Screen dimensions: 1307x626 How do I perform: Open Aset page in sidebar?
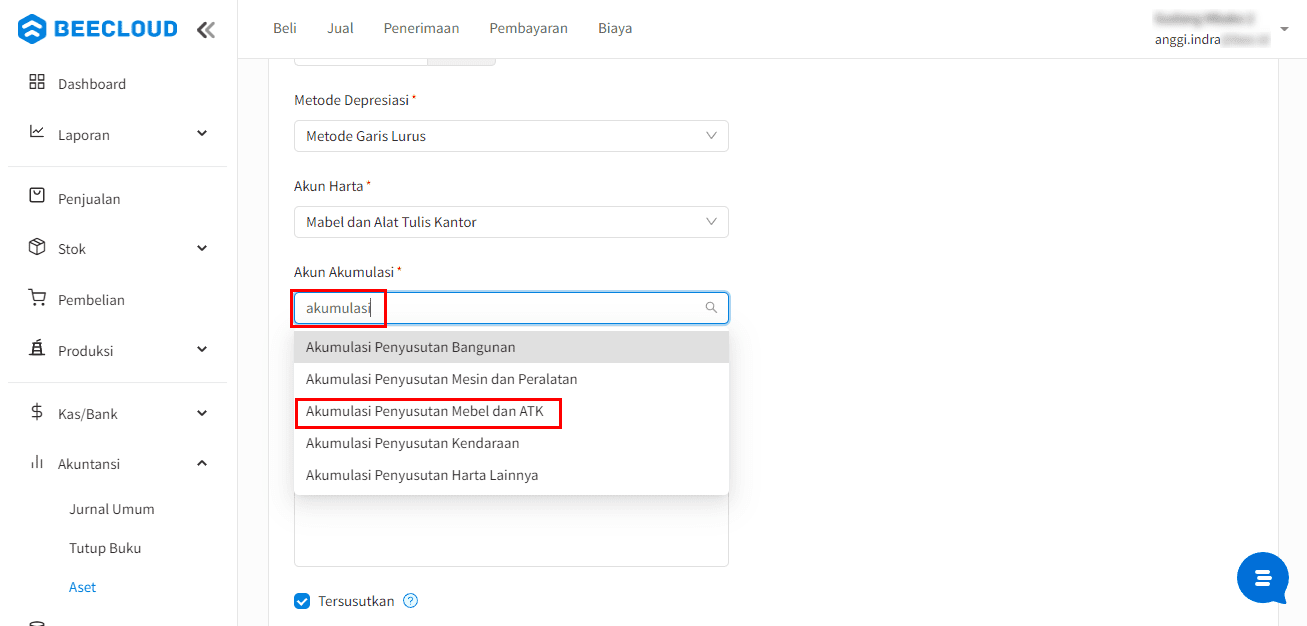pyautogui.click(x=83, y=587)
